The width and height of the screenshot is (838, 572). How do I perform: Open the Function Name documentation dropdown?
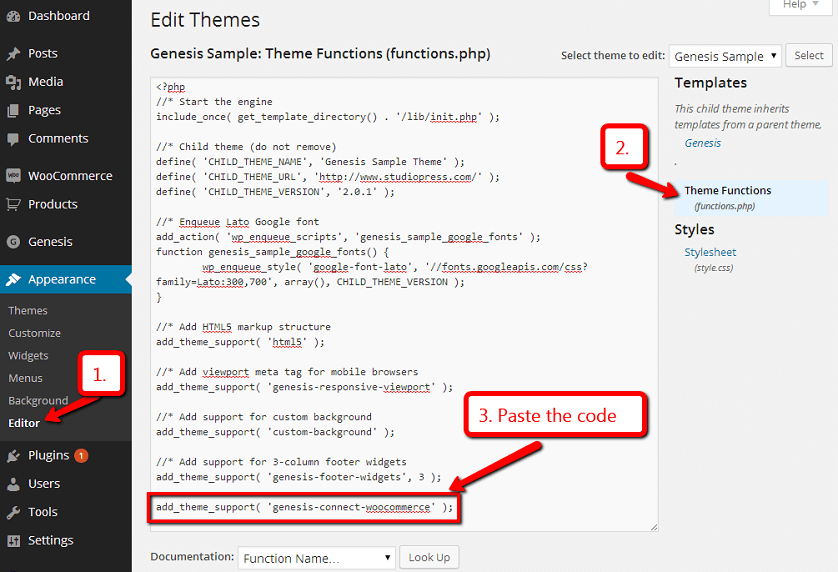click(316, 558)
